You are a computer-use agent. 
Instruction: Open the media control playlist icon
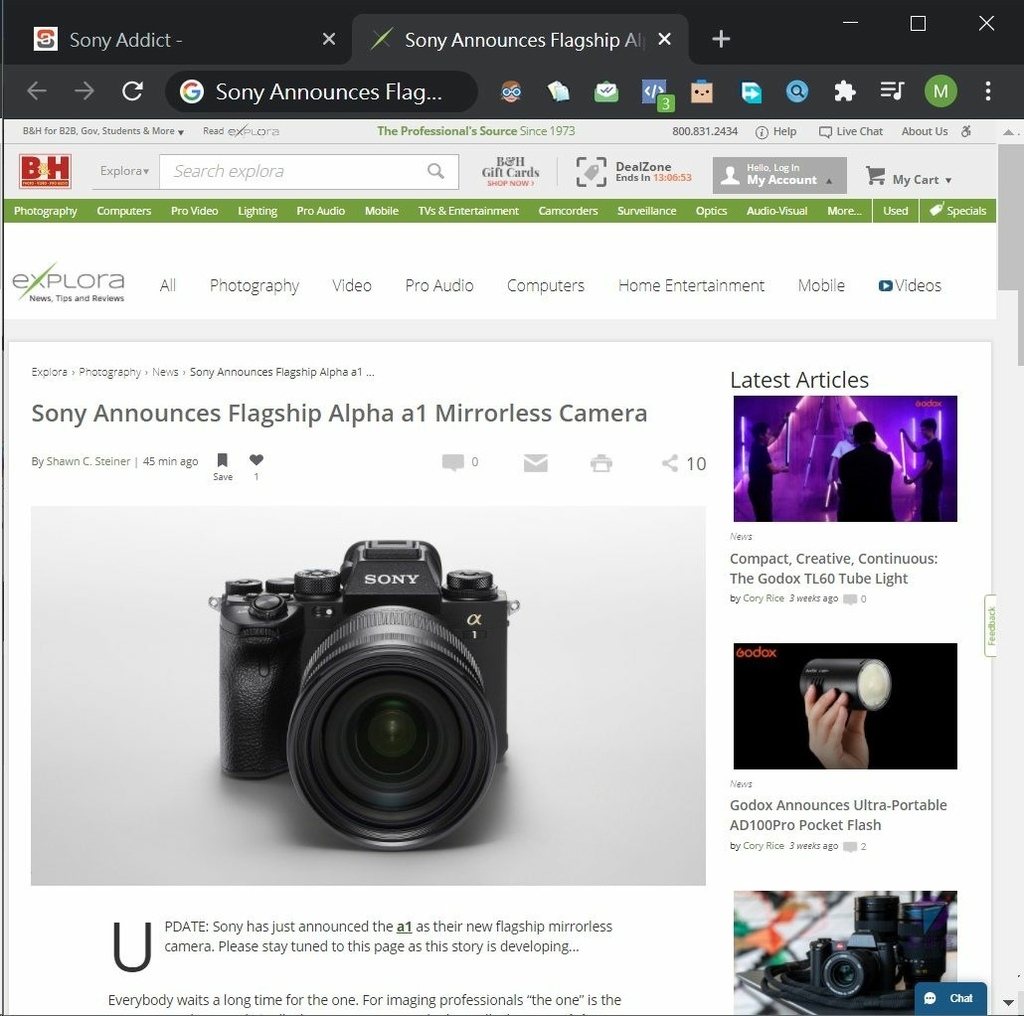coord(892,91)
